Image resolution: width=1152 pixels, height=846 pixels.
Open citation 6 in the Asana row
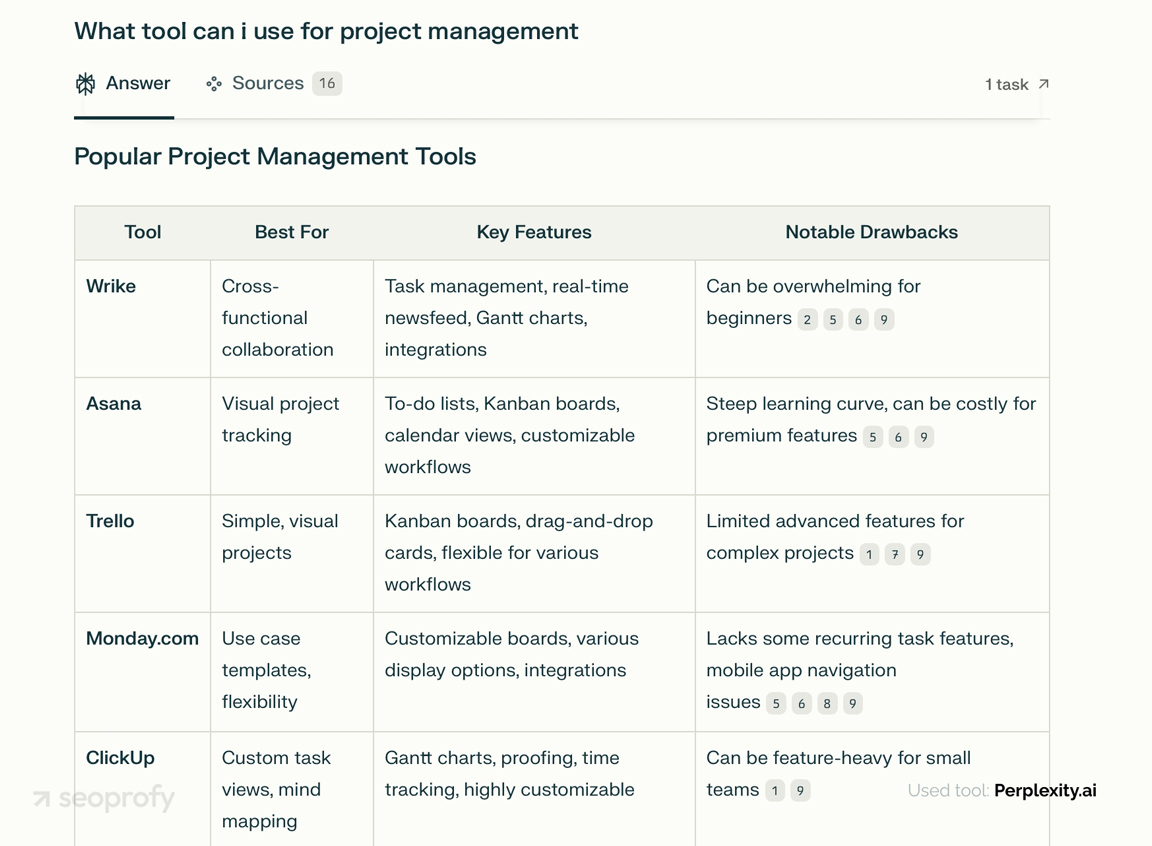[x=898, y=437]
